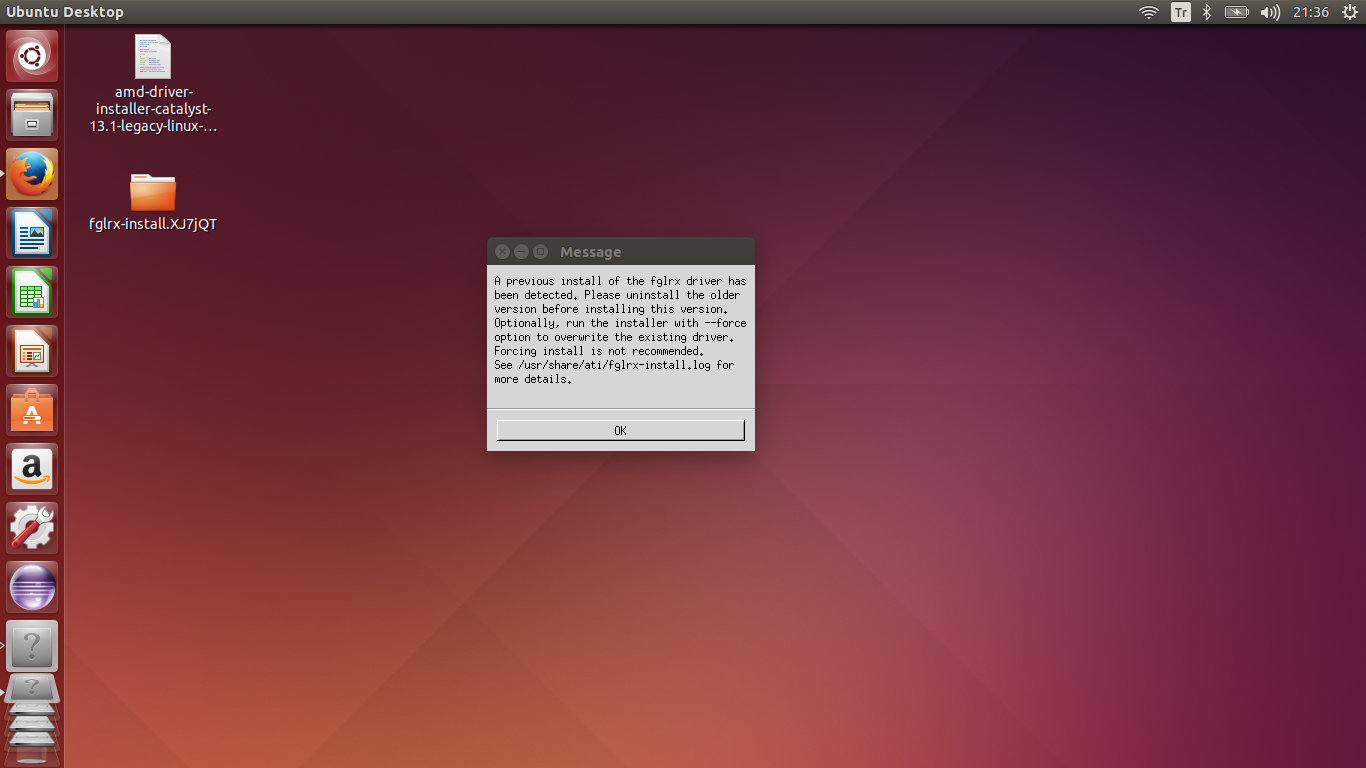Launch Ubuntu Software Center

point(32,410)
